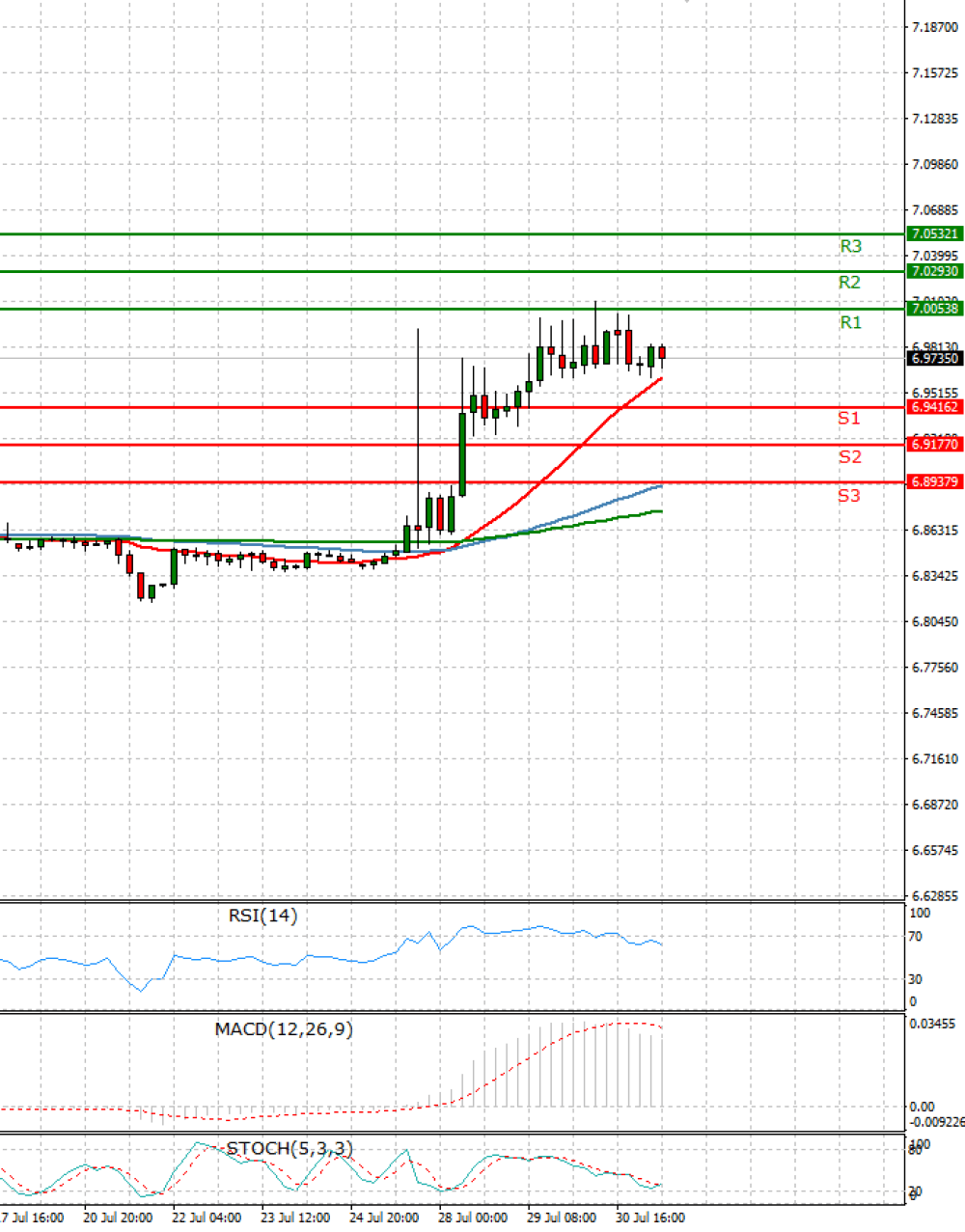Click the 6.74585 price axis value
965x1232 pixels.
click(935, 713)
